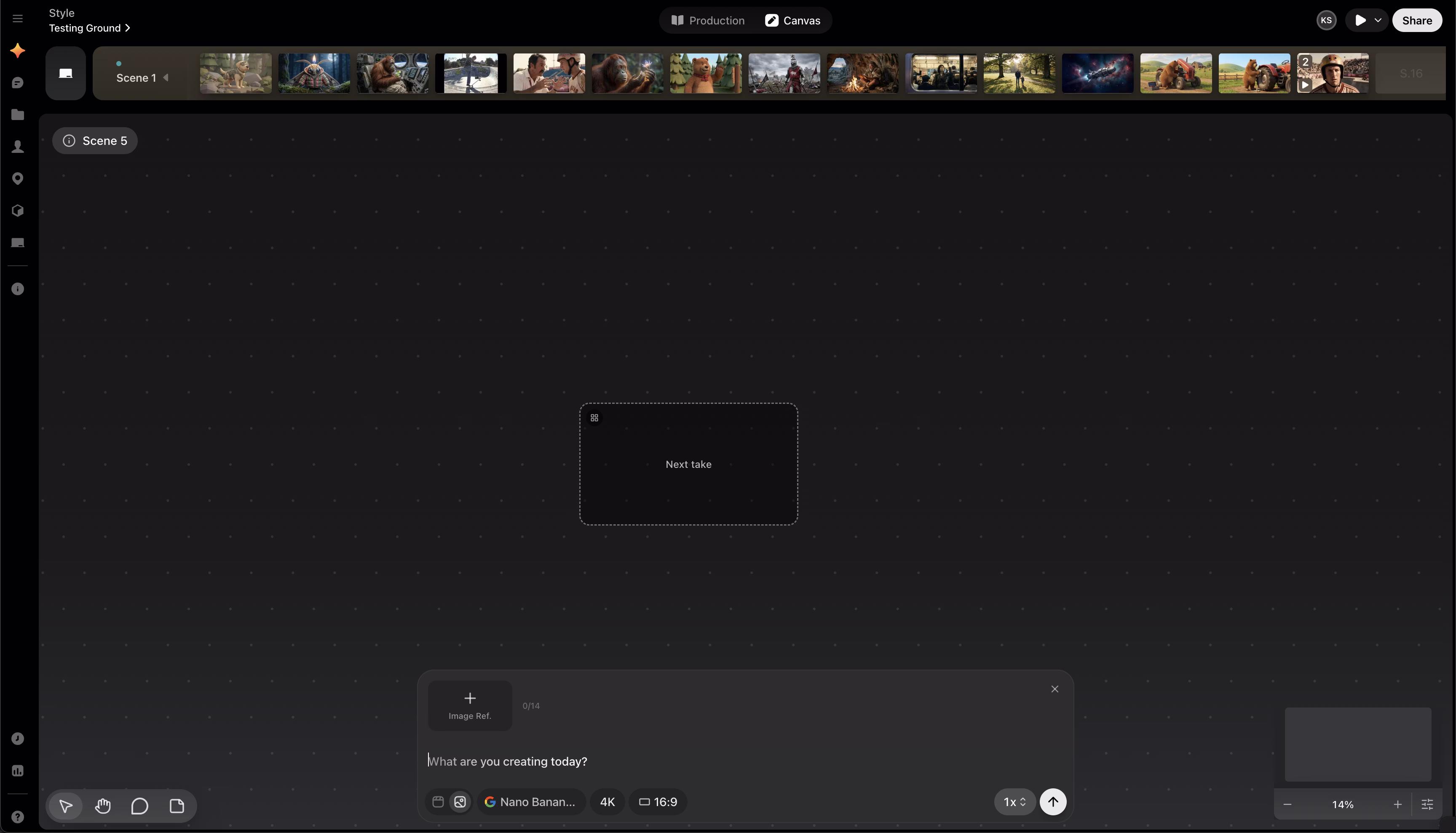Screen dimensions: 1456x833
Task: Click the play preview button
Action: pos(1360,21)
